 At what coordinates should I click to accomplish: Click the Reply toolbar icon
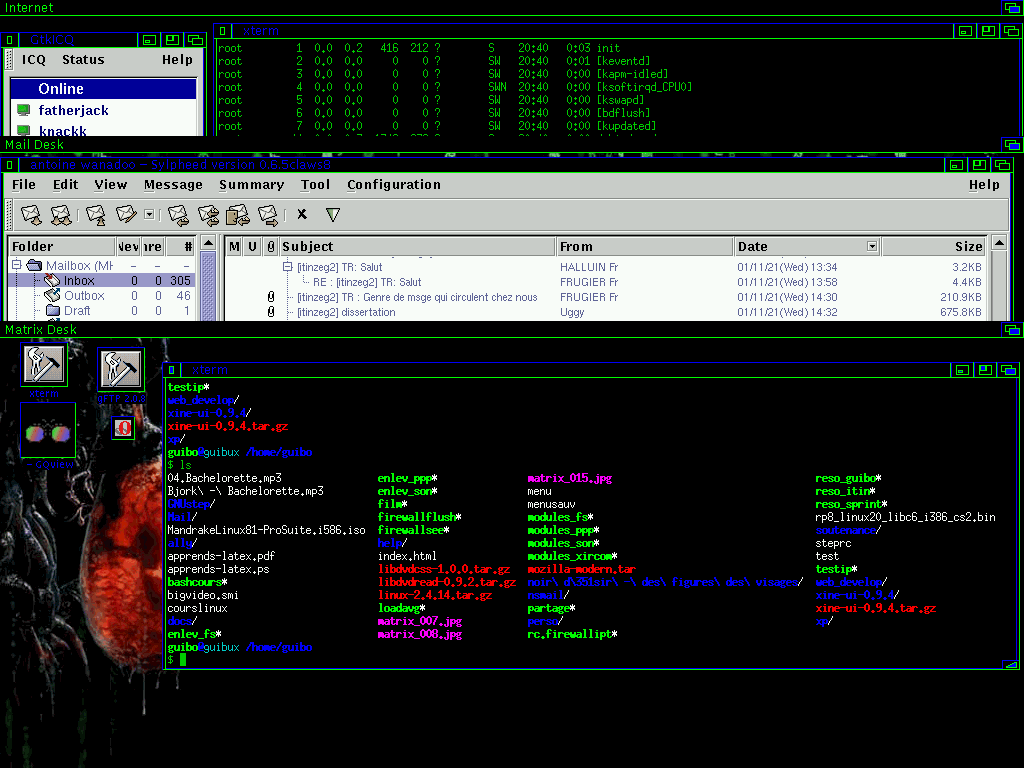(178, 214)
